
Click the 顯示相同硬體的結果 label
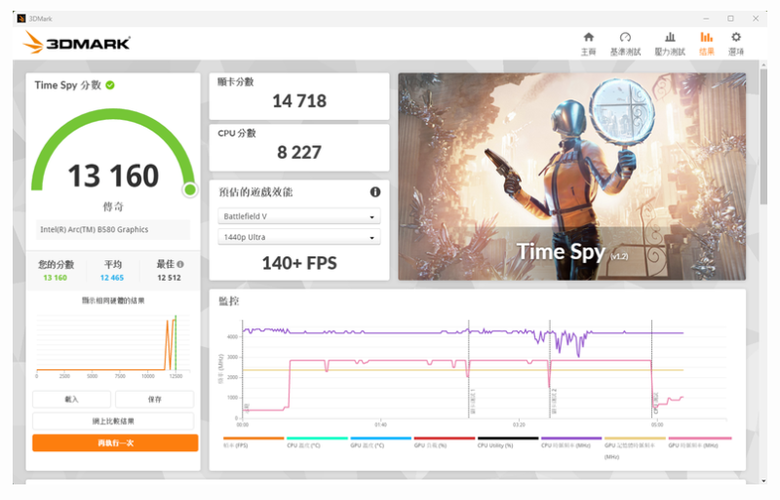pos(113,300)
